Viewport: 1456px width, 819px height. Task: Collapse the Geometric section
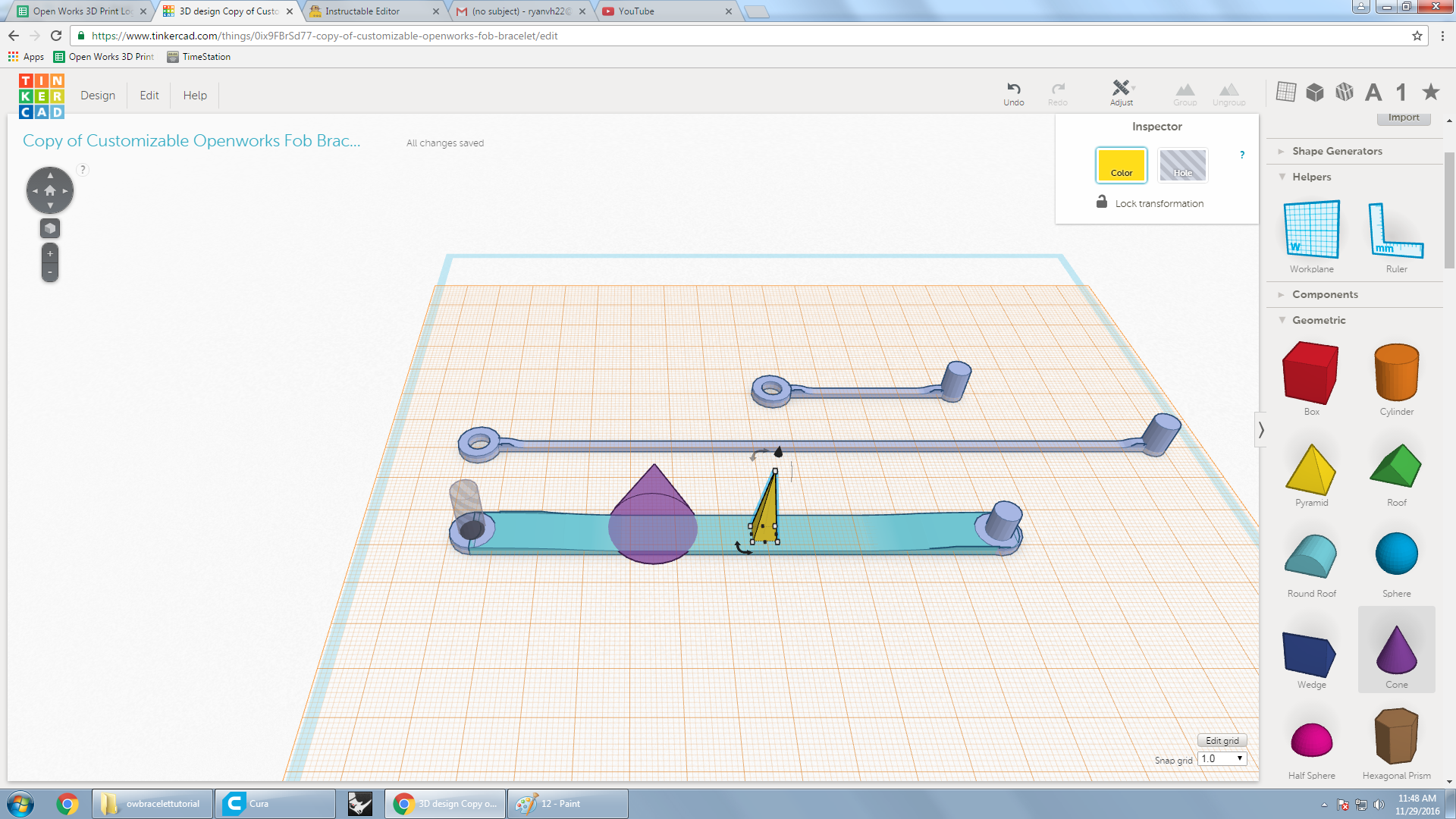[x=1318, y=320]
